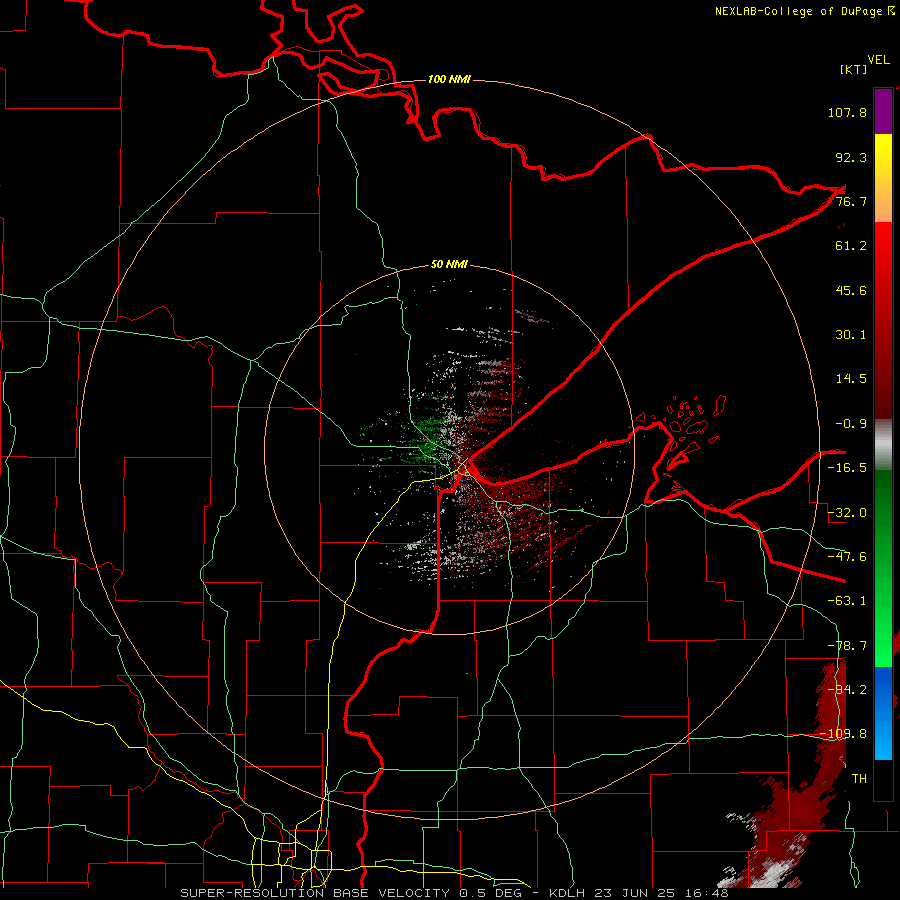The height and width of the screenshot is (900, 900).
Task: Click the 45.6 velocity scale value
Action: 851,290
